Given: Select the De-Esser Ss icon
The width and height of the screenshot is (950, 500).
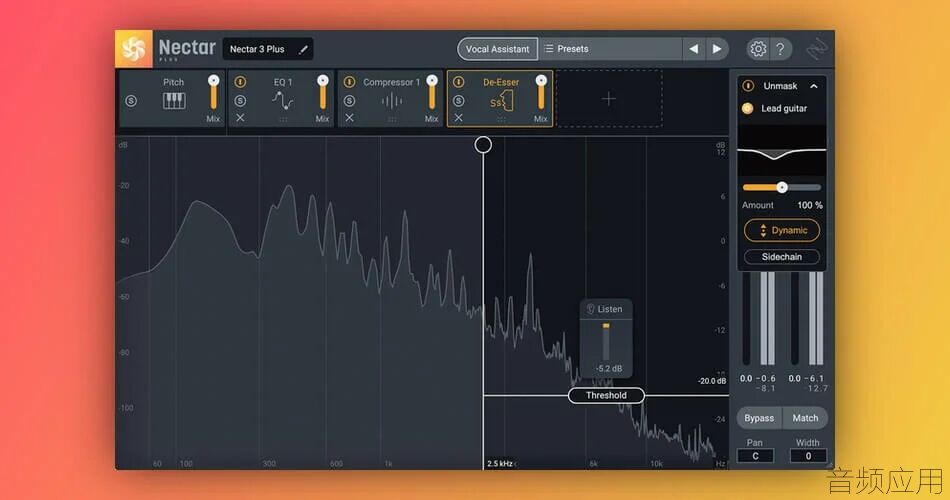Looking at the screenshot, I should tap(501, 101).
